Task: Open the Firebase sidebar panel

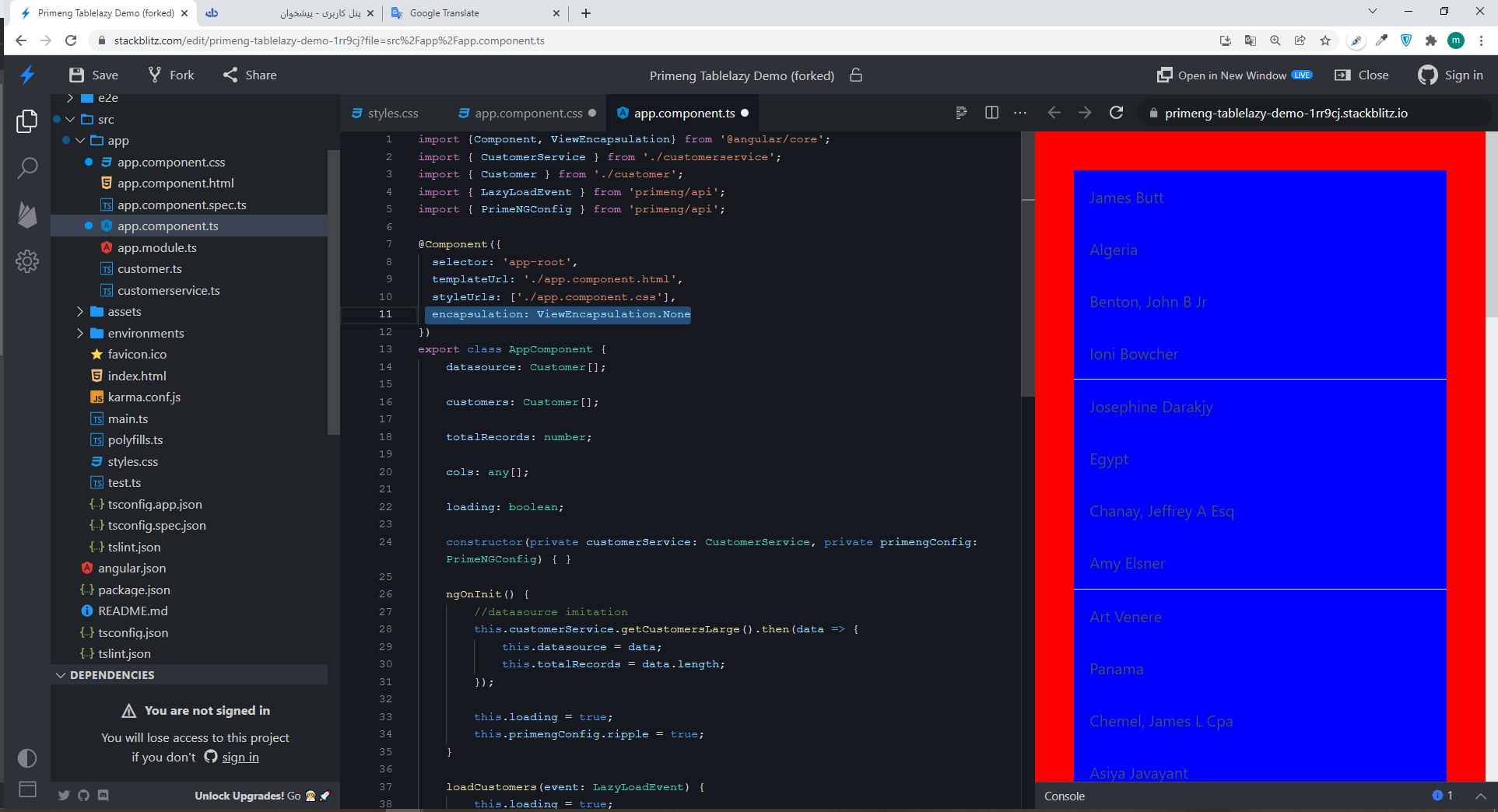Action: point(27,215)
